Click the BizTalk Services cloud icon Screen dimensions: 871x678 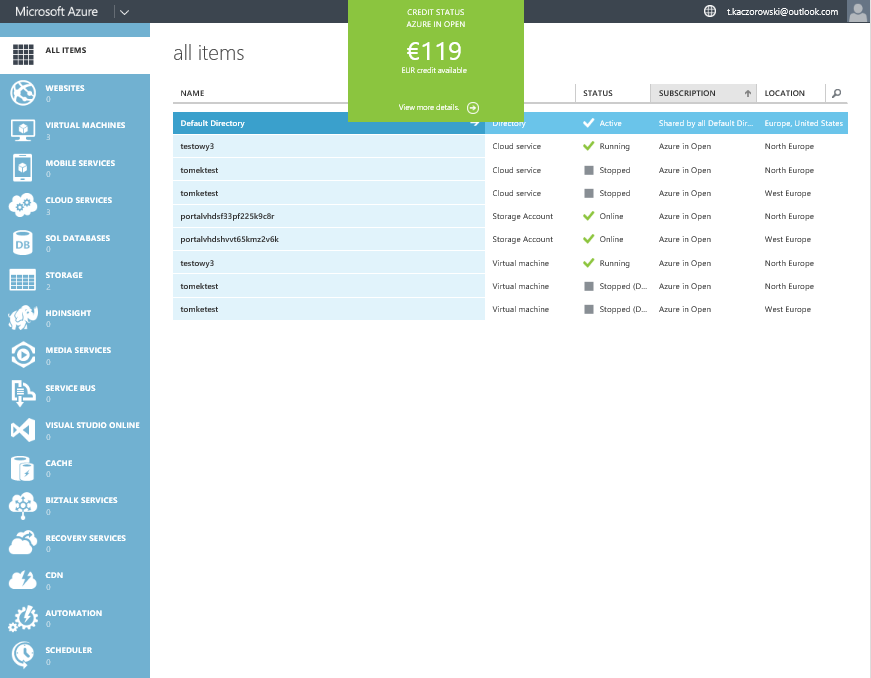click(x=23, y=505)
